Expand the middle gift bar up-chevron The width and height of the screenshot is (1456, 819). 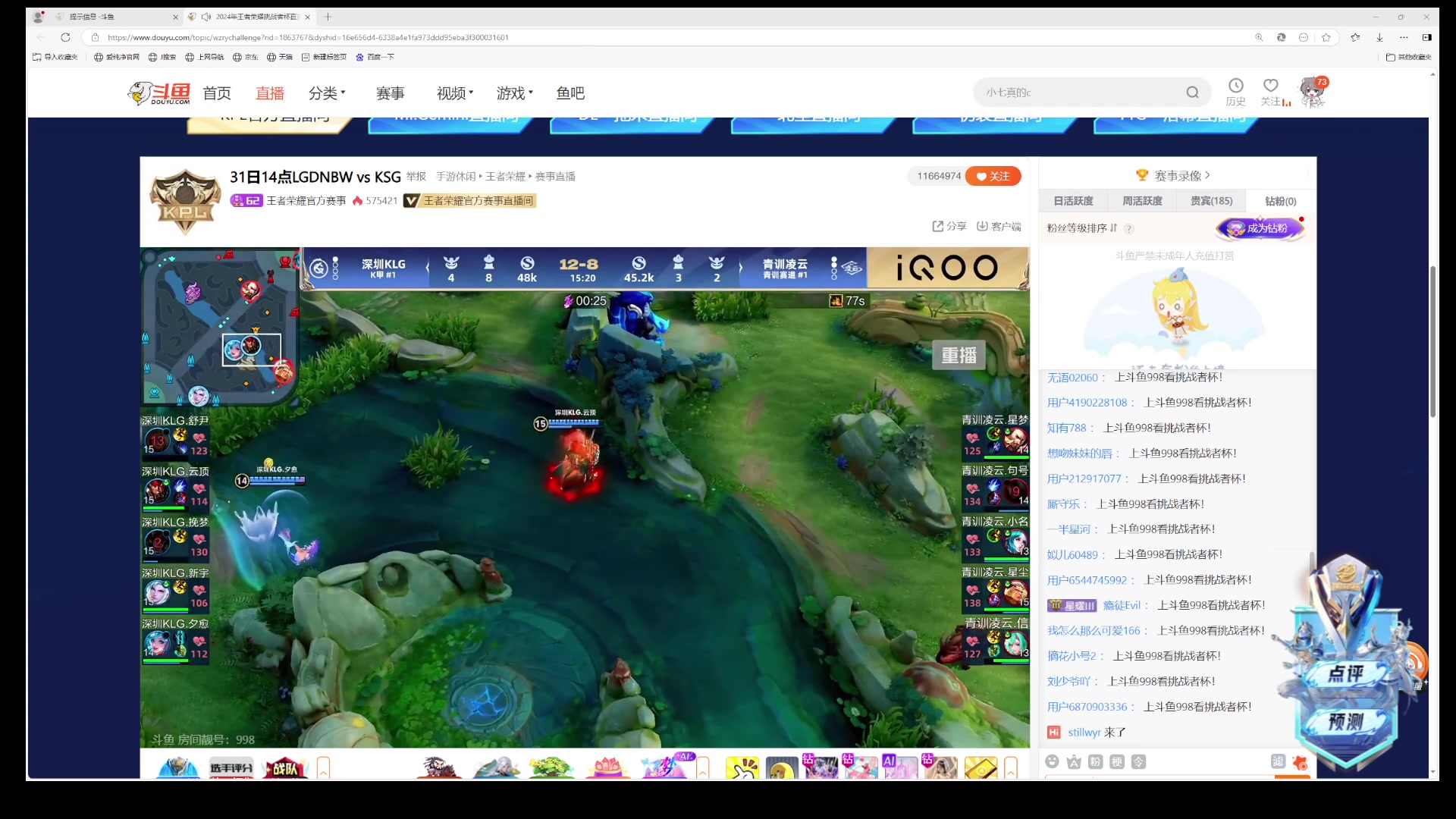[x=703, y=768]
